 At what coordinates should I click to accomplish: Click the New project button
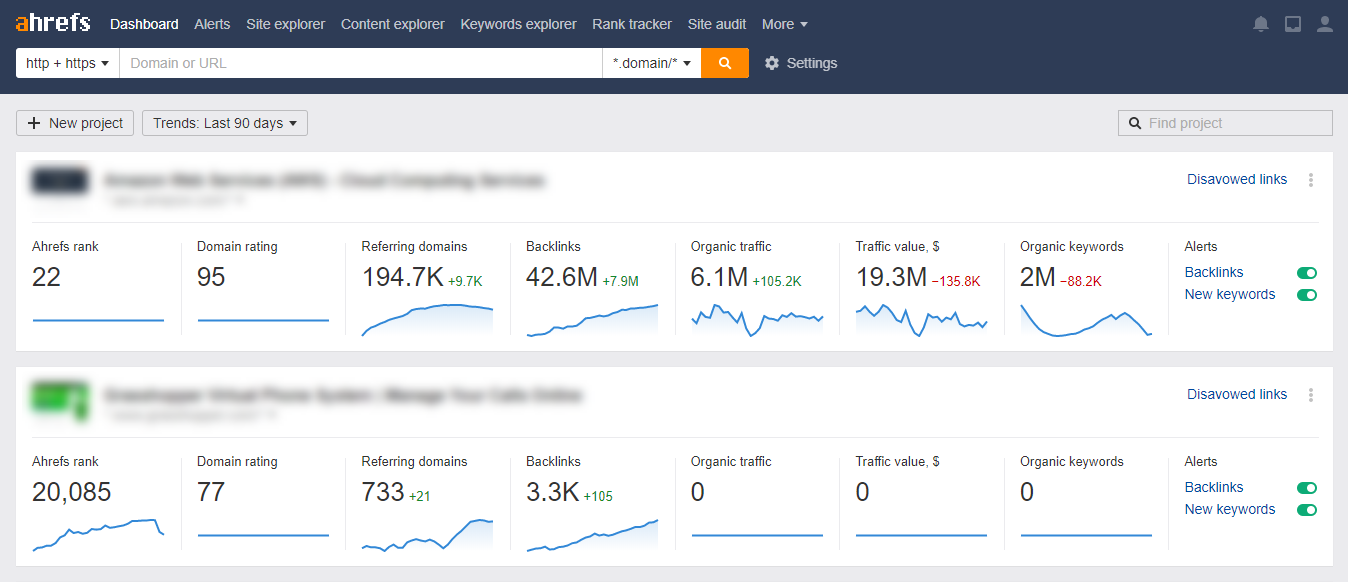pos(75,123)
